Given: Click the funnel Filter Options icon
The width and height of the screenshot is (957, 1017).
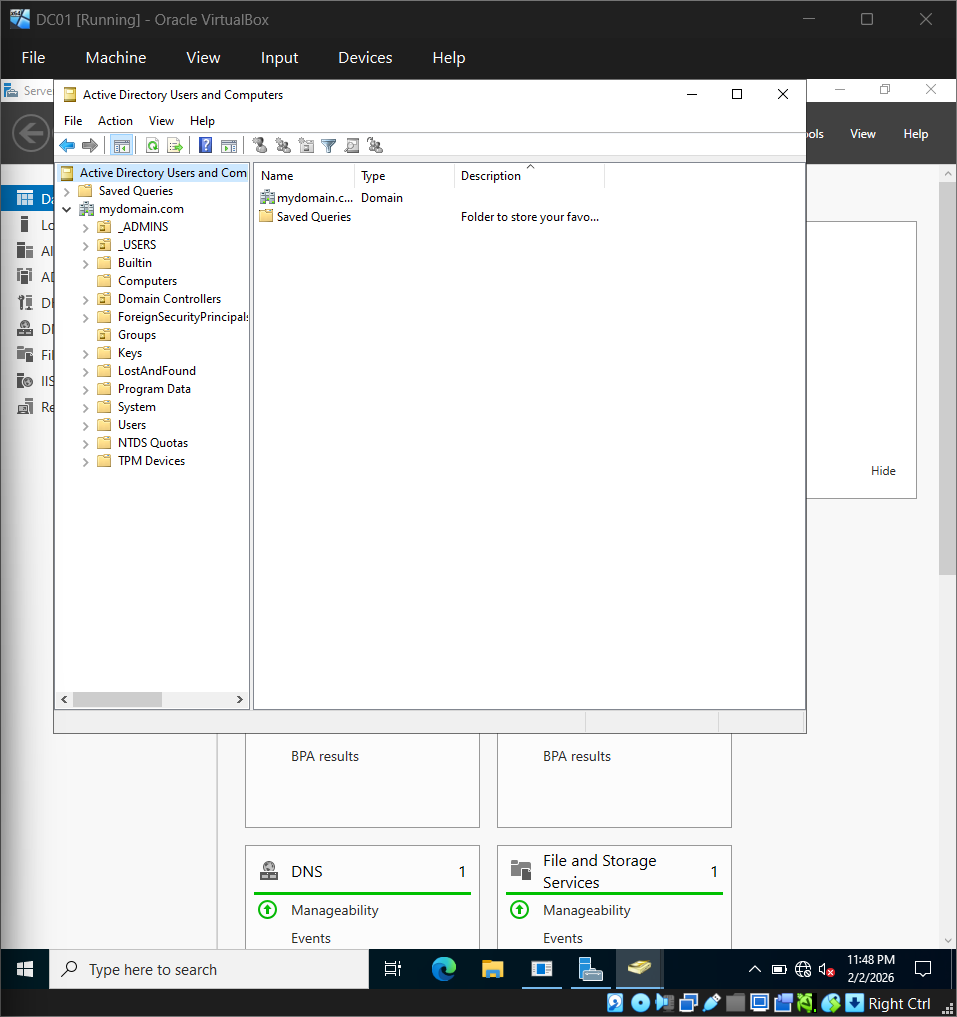Looking at the screenshot, I should (329, 146).
